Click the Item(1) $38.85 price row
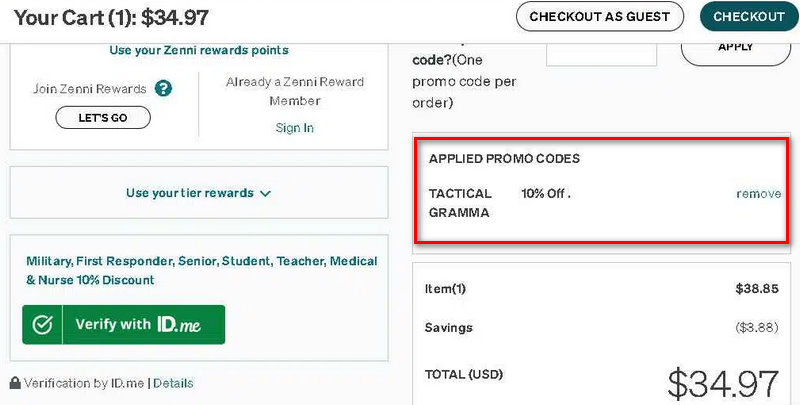Viewport: 800px width, 405px height. coord(601,289)
